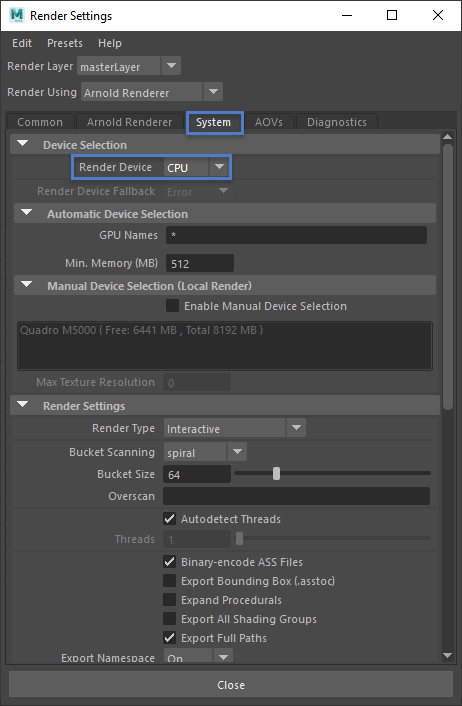Click the Bucket Size slider handle
The height and width of the screenshot is (706, 462).
click(276, 474)
